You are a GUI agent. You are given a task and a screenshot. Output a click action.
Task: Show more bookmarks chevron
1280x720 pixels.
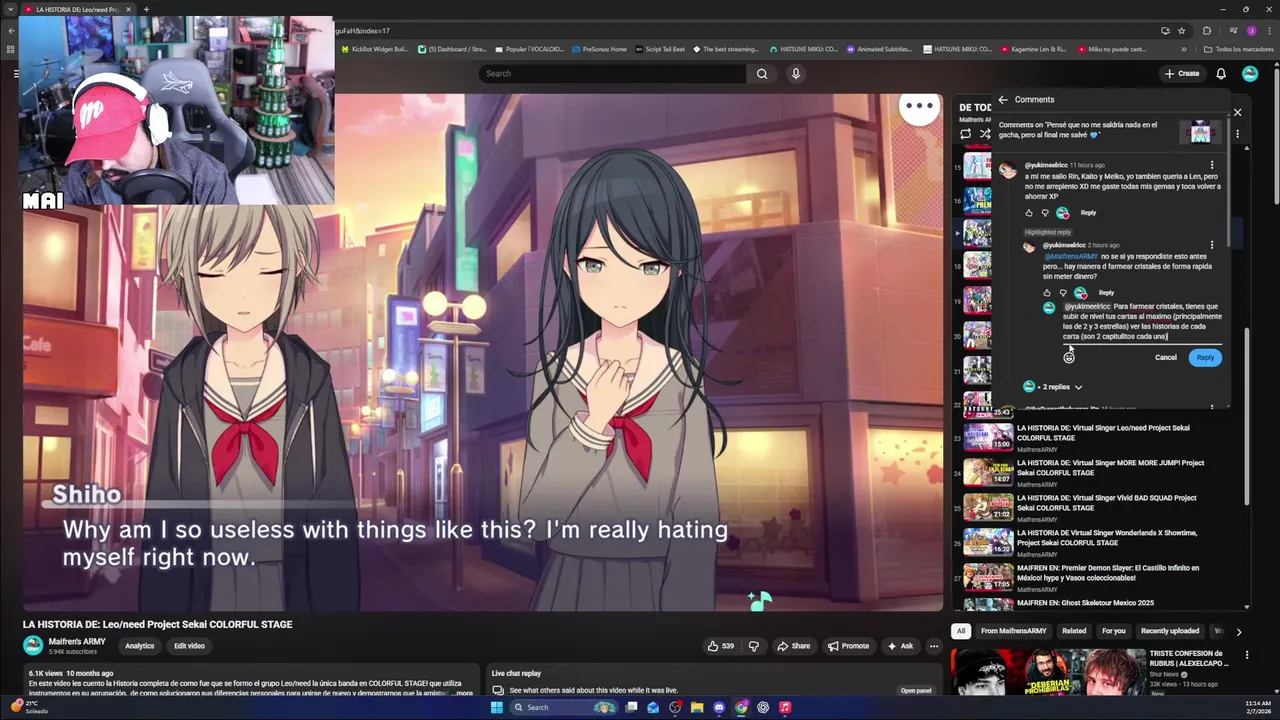click(x=1184, y=49)
